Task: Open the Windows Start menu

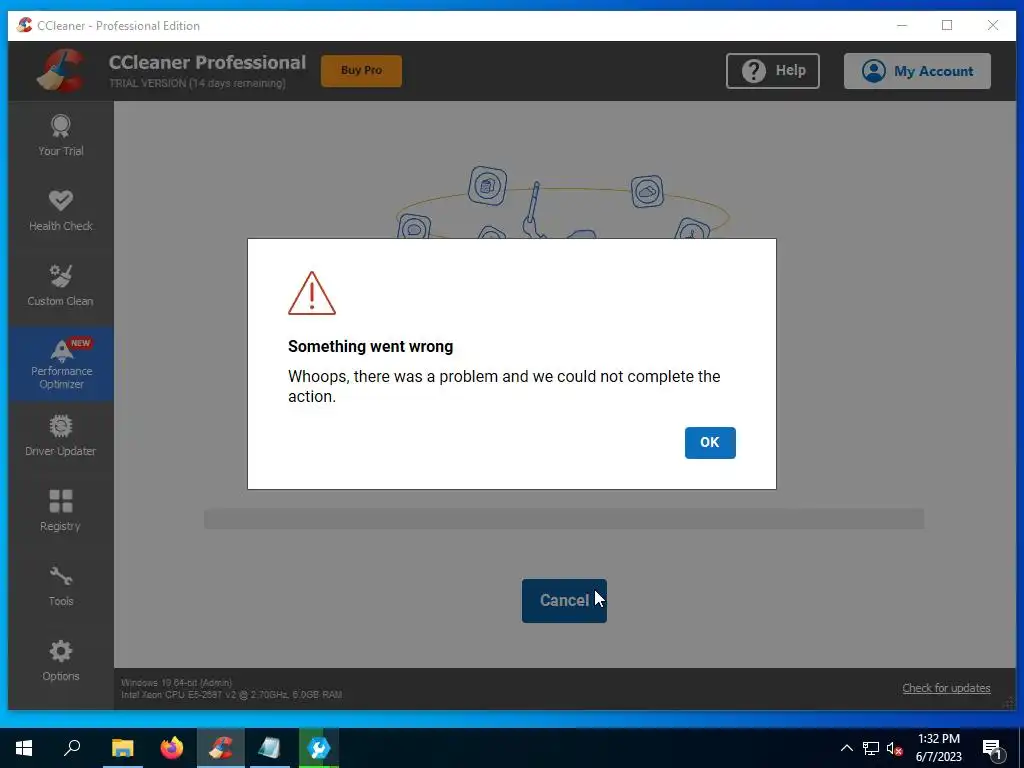Action: point(24,748)
